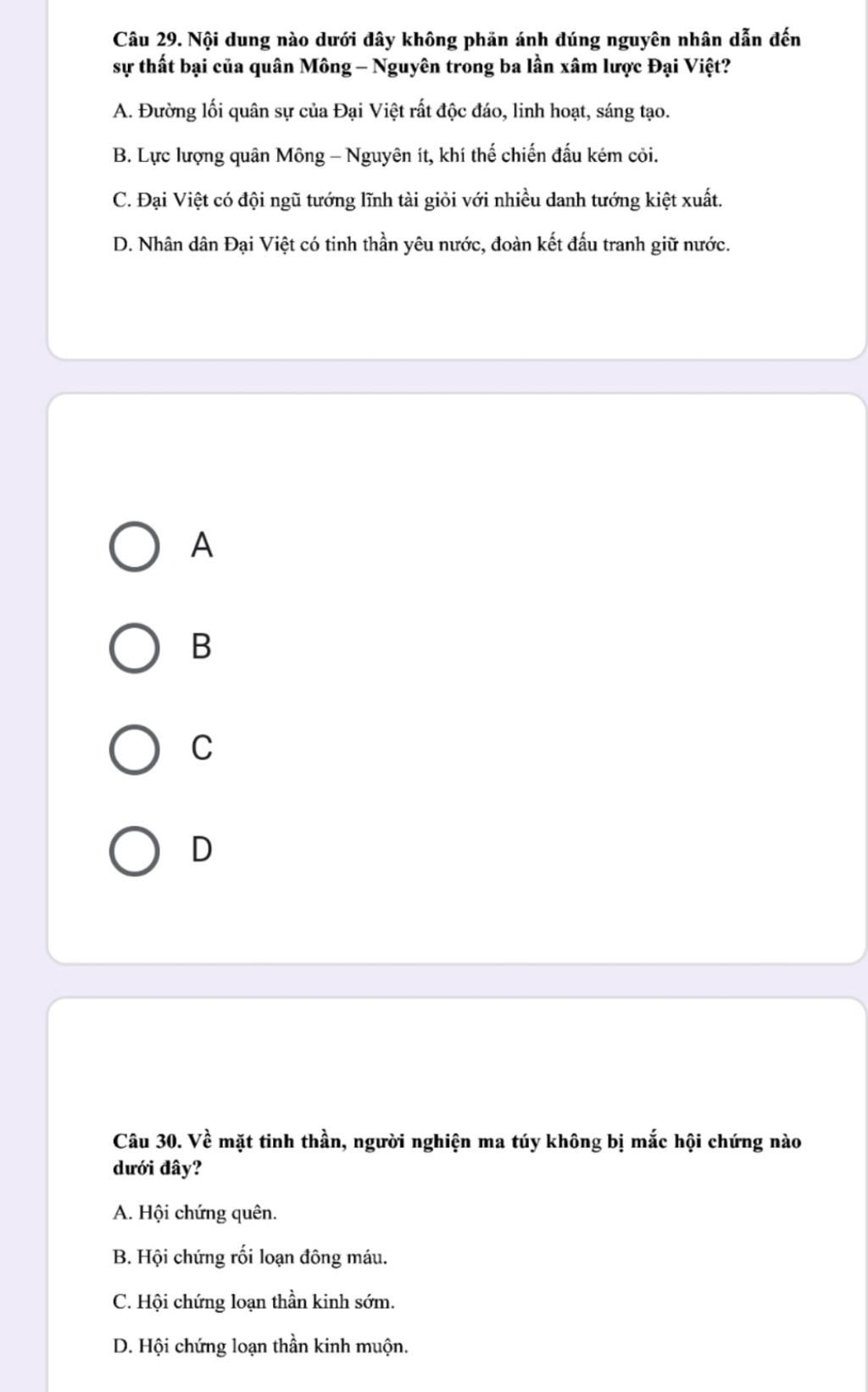Screen dimensions: 868x1392
Task: Click the letter B option label
Action: pyautogui.click(x=202, y=646)
